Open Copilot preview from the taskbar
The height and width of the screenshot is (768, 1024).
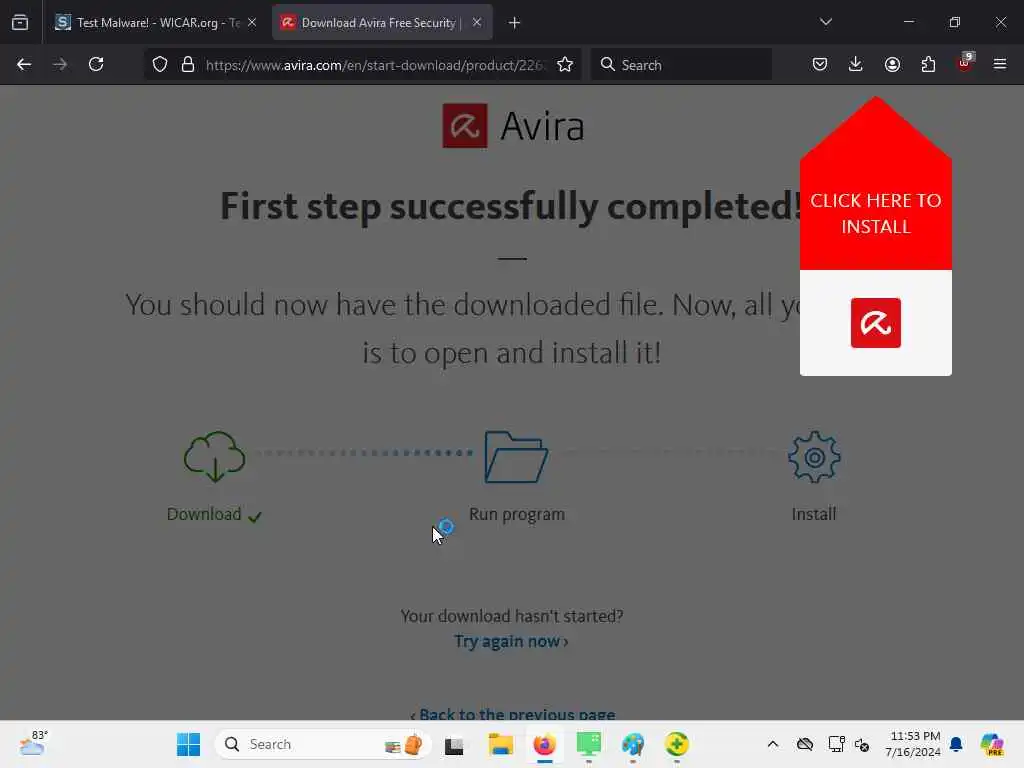(x=992, y=744)
